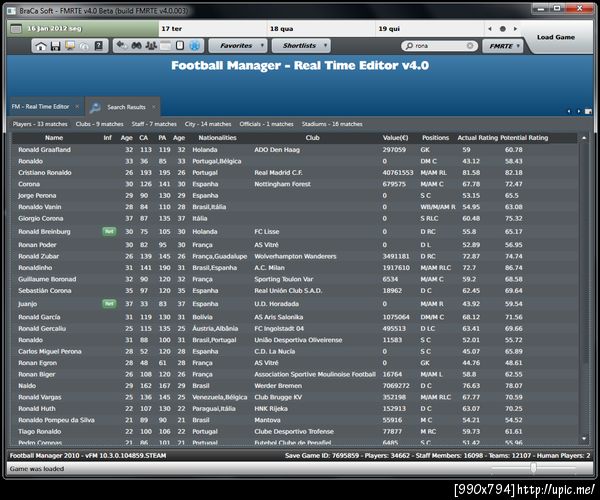Open the Favorites dropdown
Screen dimensions: 600x500
237,46
